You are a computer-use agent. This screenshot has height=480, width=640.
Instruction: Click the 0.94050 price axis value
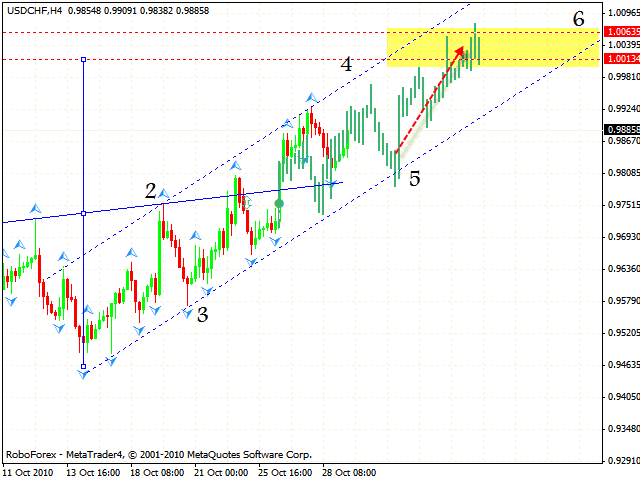point(623,397)
